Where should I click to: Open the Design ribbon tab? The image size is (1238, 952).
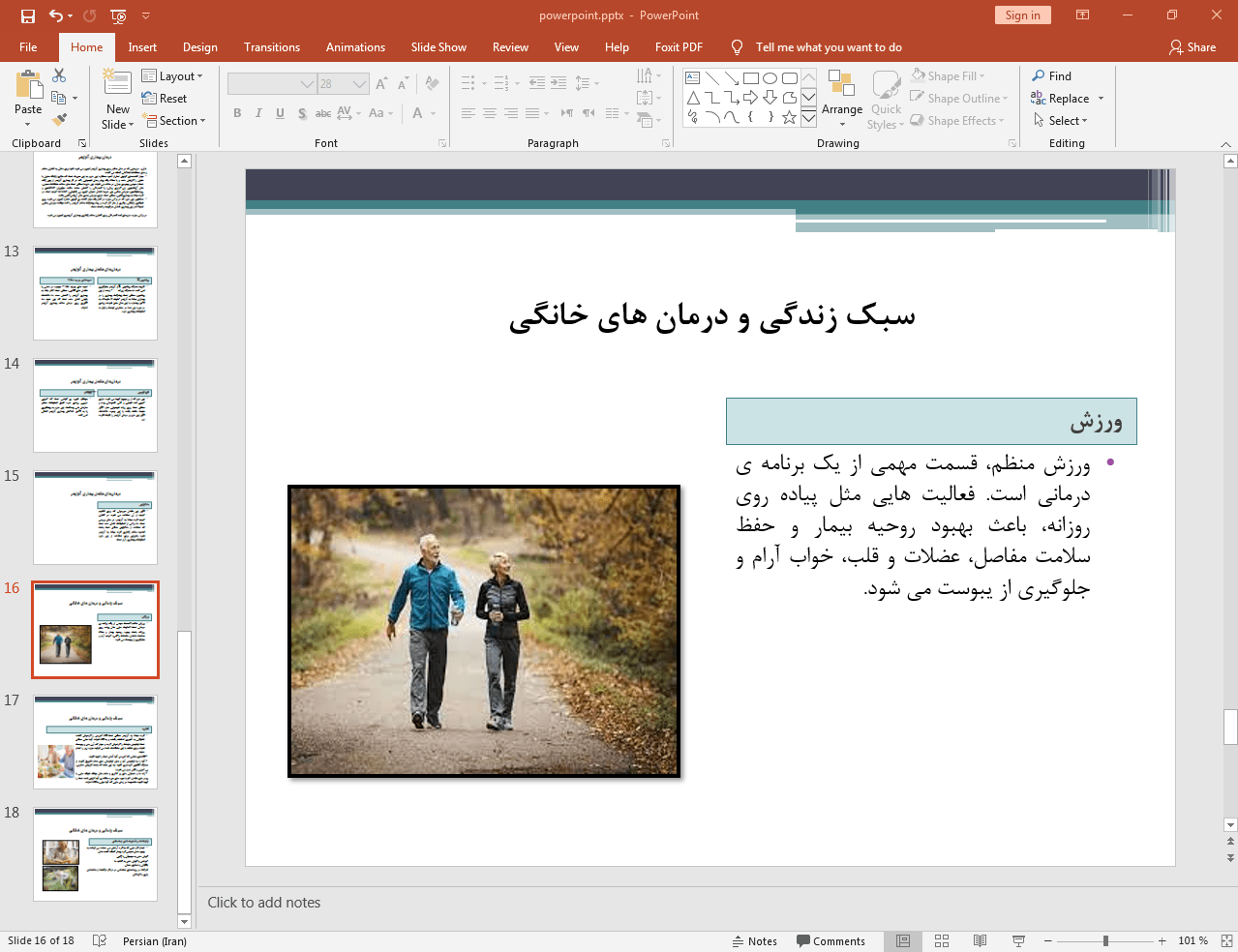pos(199,46)
